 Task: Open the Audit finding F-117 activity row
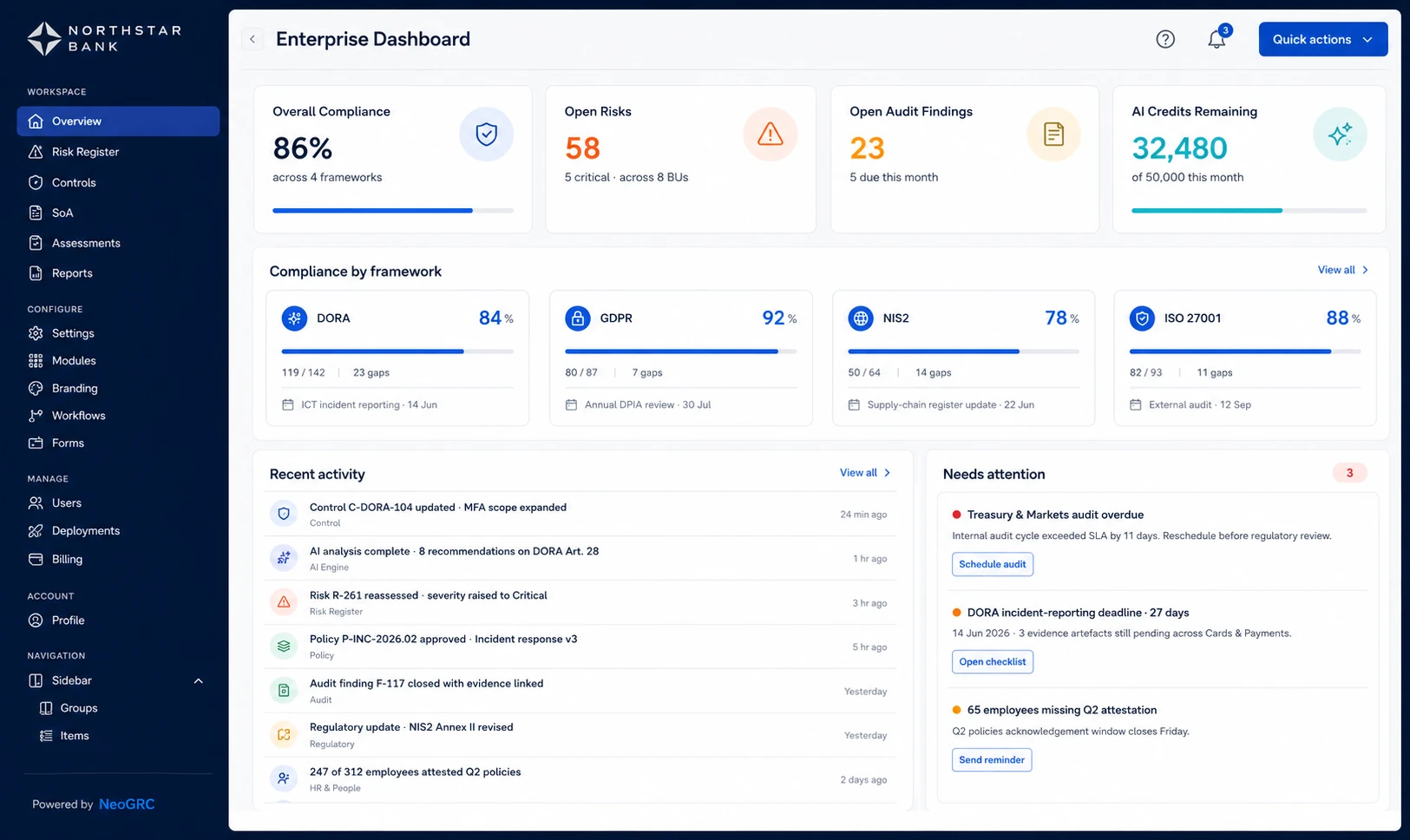click(580, 691)
